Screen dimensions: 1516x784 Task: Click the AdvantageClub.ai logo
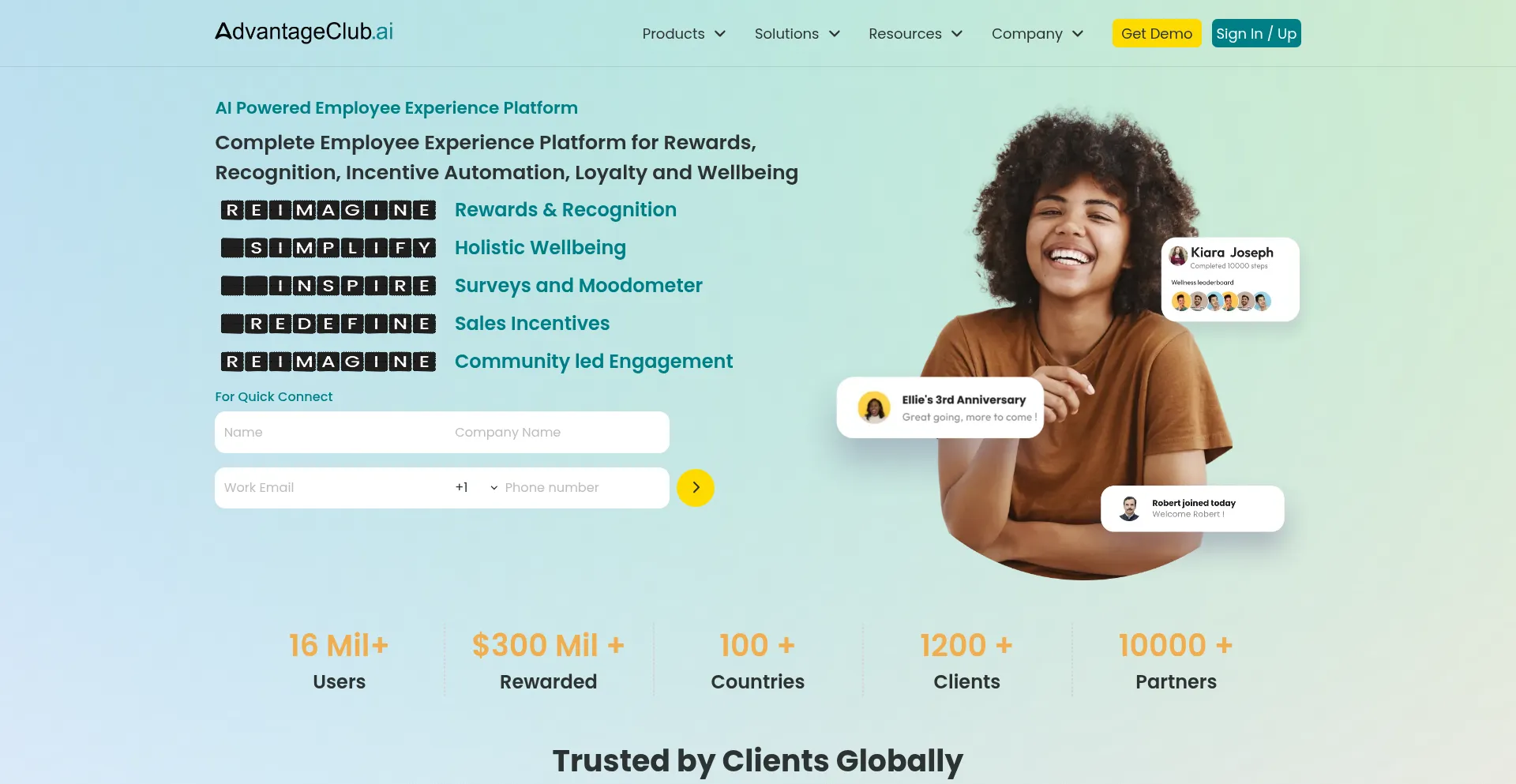tap(304, 32)
